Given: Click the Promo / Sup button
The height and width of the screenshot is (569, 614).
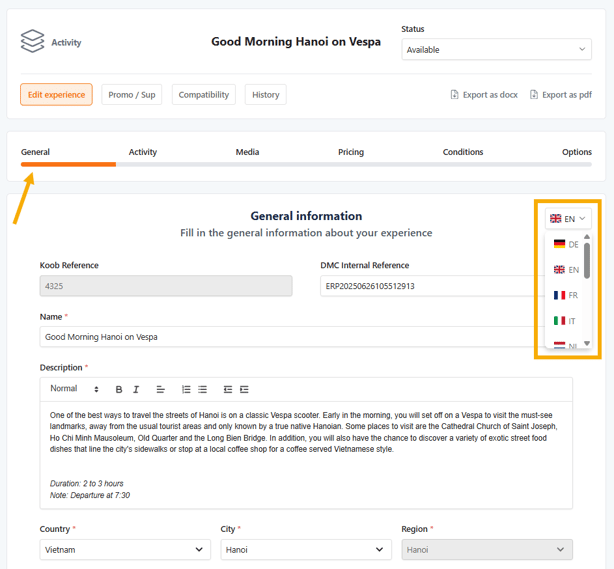Looking at the screenshot, I should tap(131, 95).
